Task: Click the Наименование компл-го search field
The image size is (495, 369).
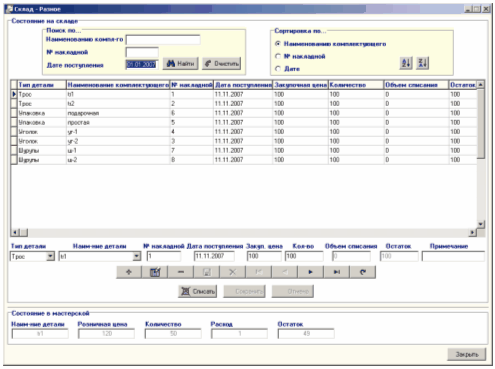Action: 163,40
